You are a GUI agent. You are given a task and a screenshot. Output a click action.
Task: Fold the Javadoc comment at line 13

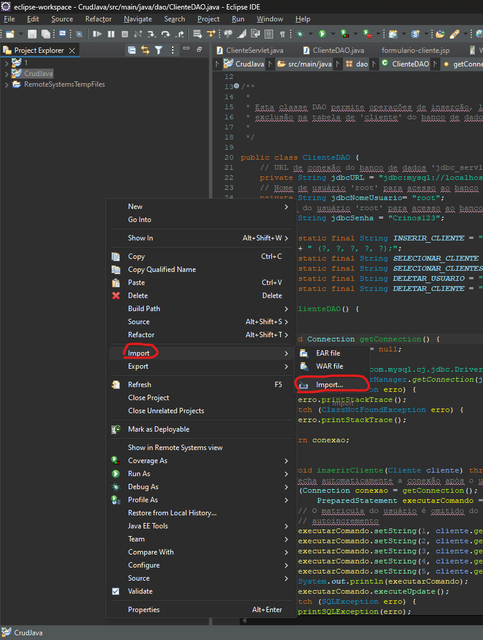(x=236, y=86)
